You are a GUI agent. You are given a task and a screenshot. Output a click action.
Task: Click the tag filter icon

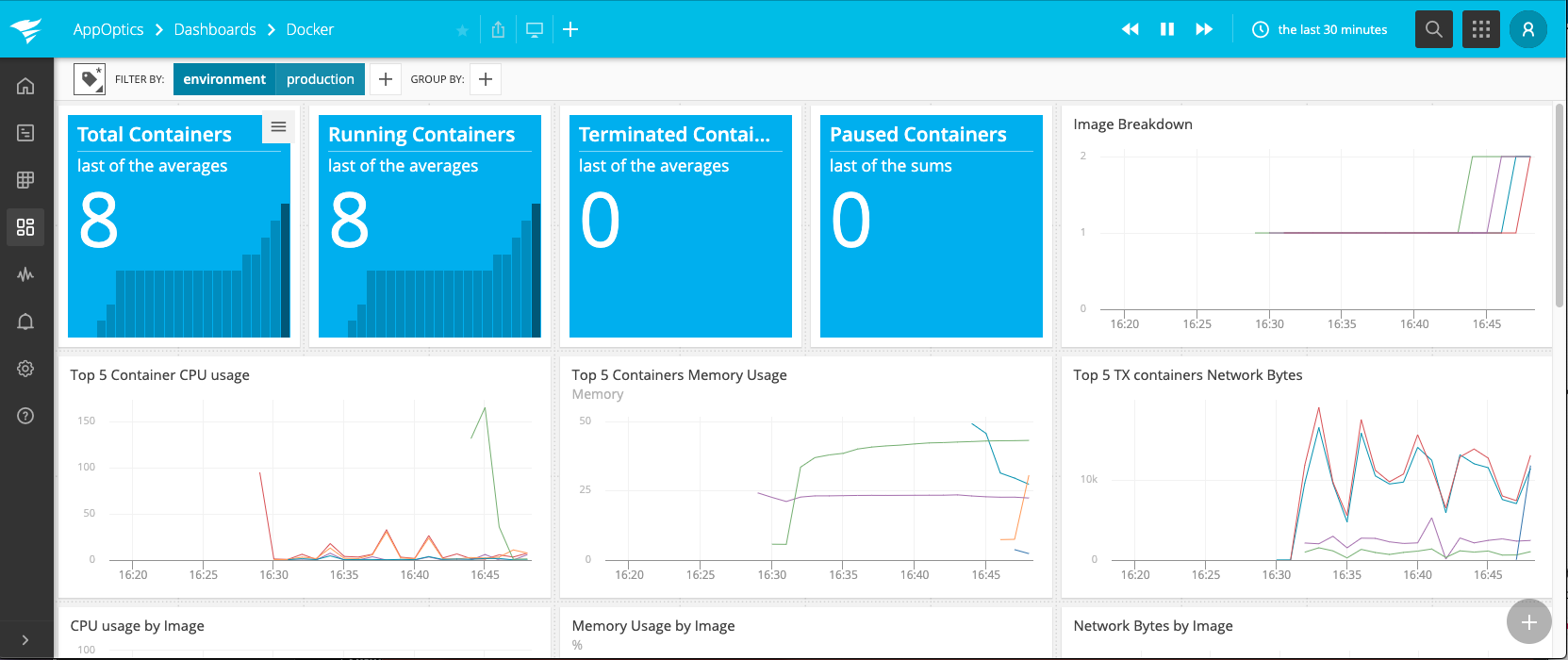[90, 79]
